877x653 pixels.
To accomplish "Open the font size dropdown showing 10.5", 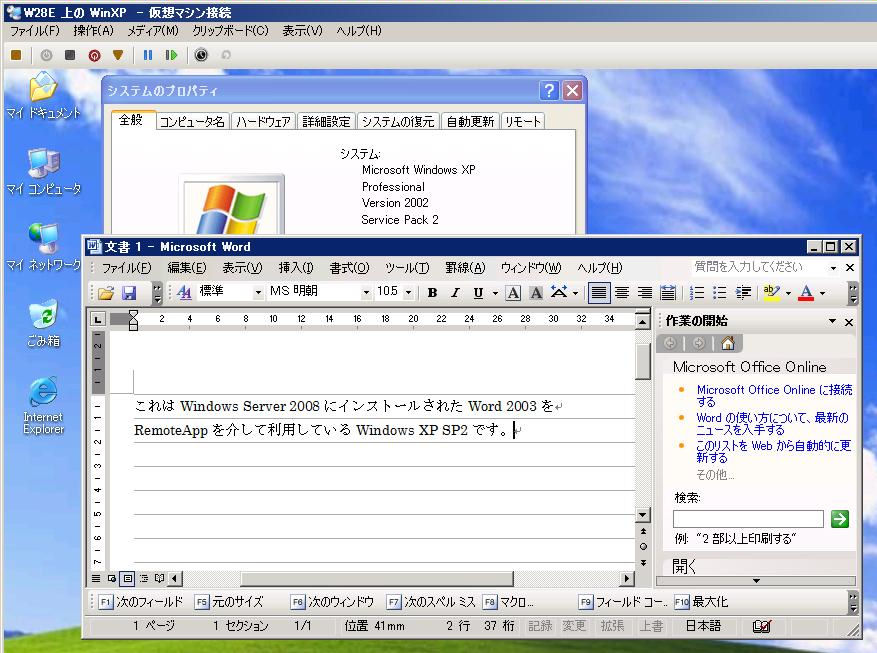I will (x=408, y=292).
